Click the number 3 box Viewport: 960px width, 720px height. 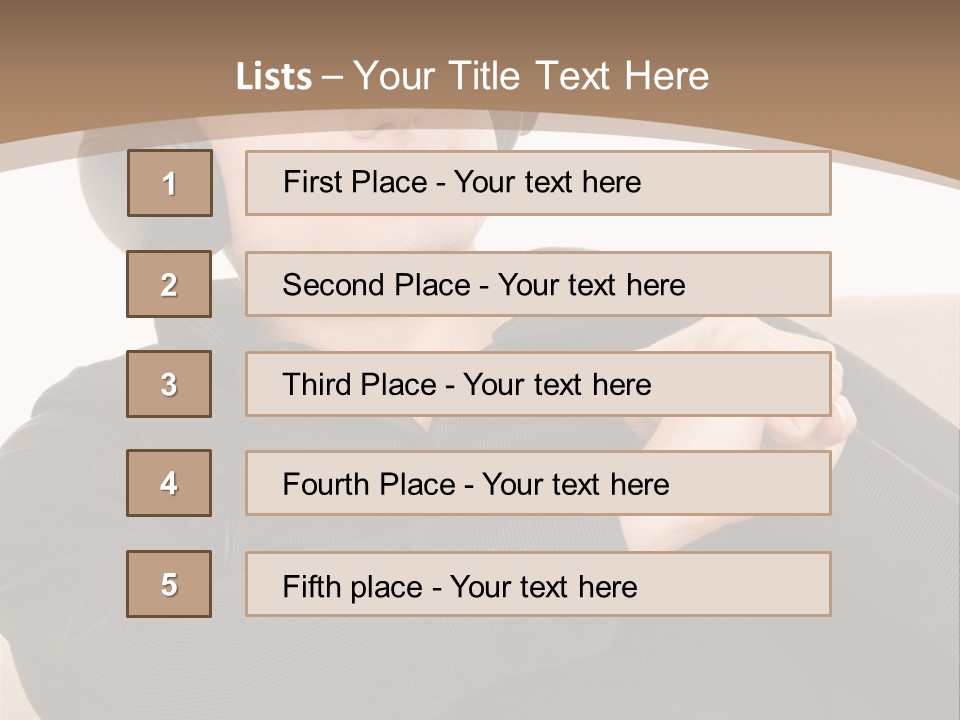coord(169,384)
